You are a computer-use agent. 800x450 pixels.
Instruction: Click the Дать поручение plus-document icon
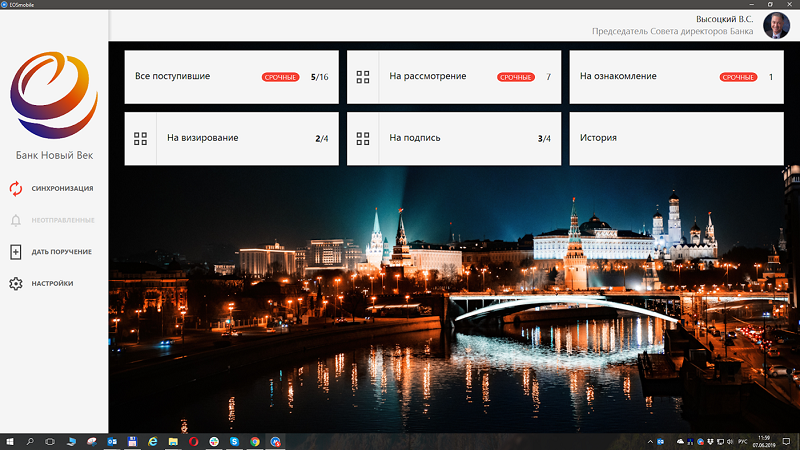(x=16, y=252)
